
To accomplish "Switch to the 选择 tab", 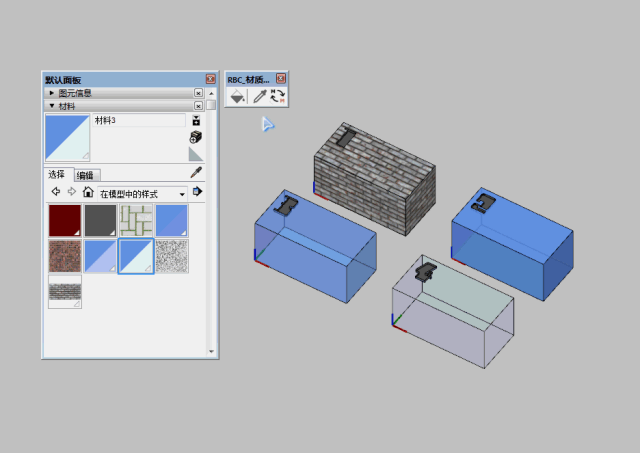I will (x=56, y=174).
